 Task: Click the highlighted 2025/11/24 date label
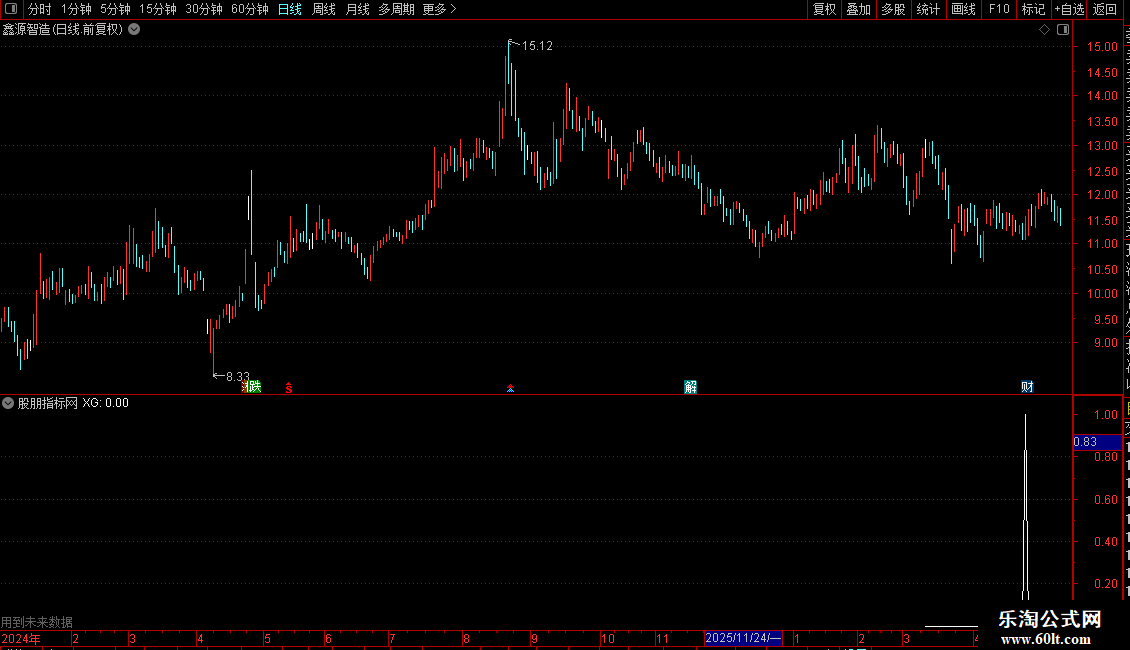(743, 638)
